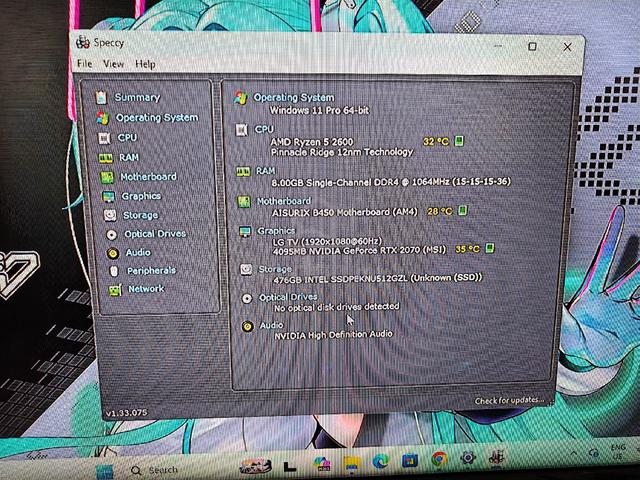Maximize the Speccy window
The width and height of the screenshot is (640, 480).
pos(532,47)
